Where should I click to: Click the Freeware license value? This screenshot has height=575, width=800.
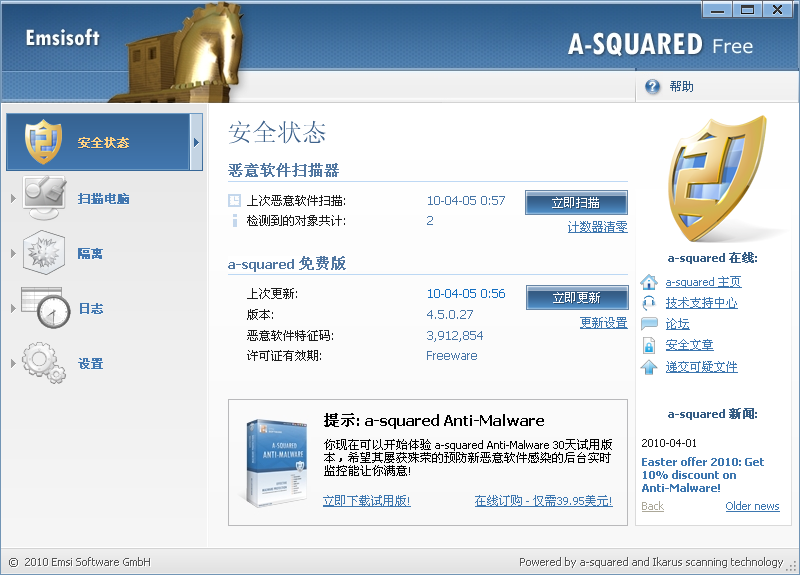point(452,356)
